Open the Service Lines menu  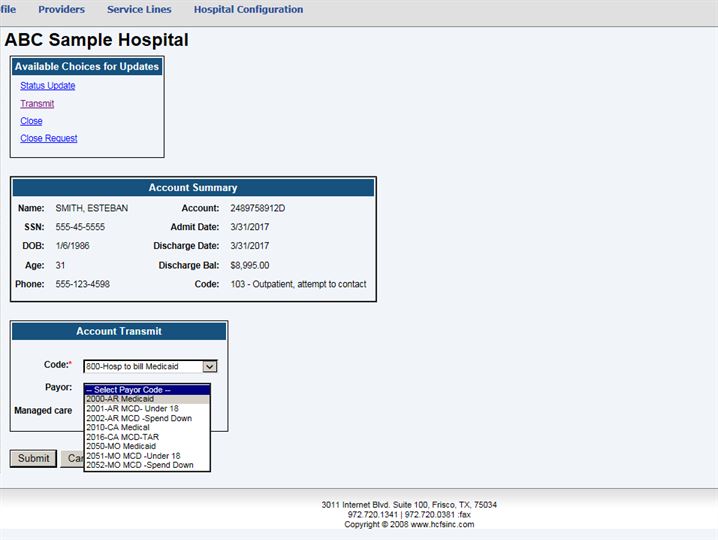(x=139, y=10)
